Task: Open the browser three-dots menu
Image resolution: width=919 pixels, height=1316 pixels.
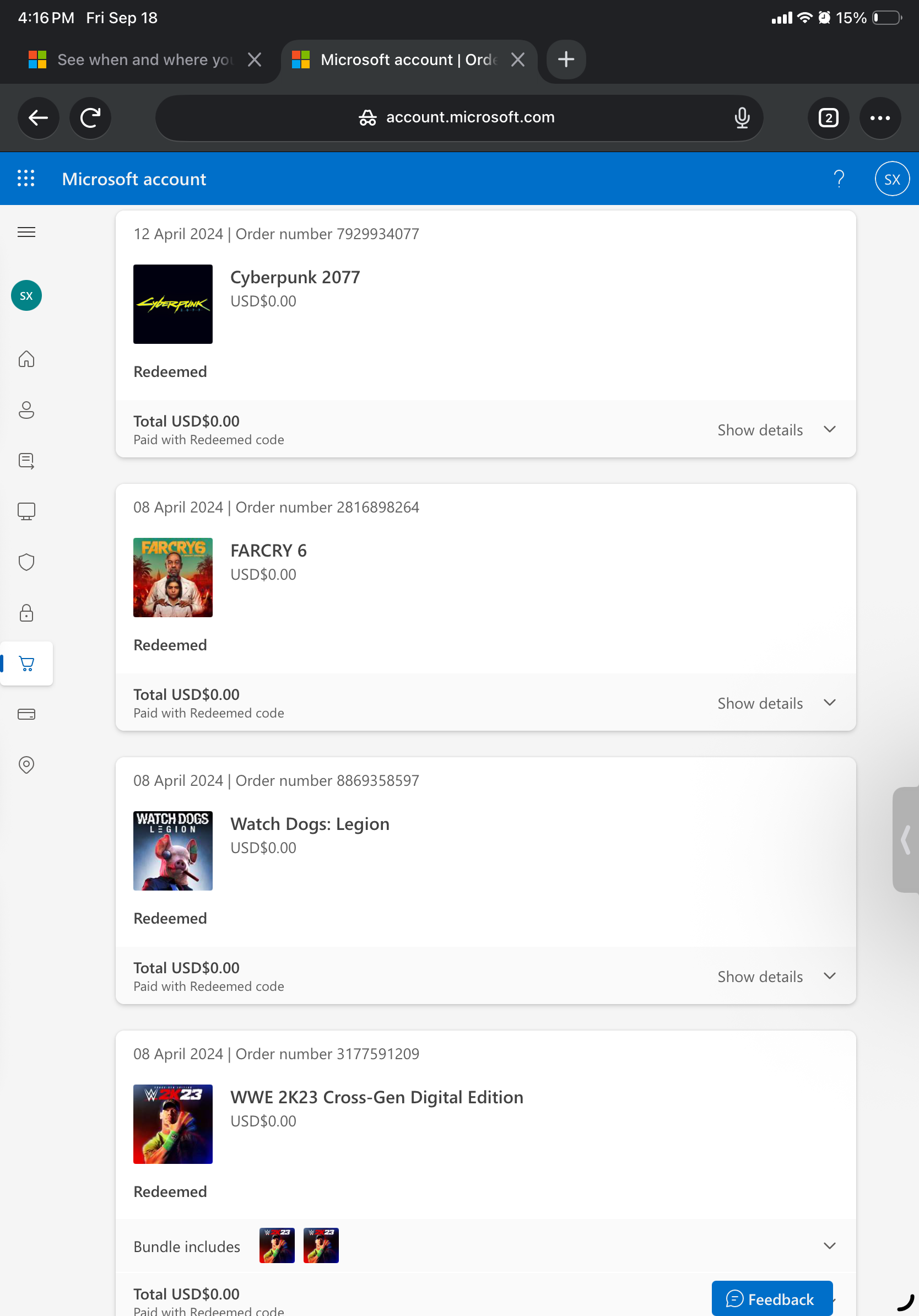Action: [x=880, y=118]
